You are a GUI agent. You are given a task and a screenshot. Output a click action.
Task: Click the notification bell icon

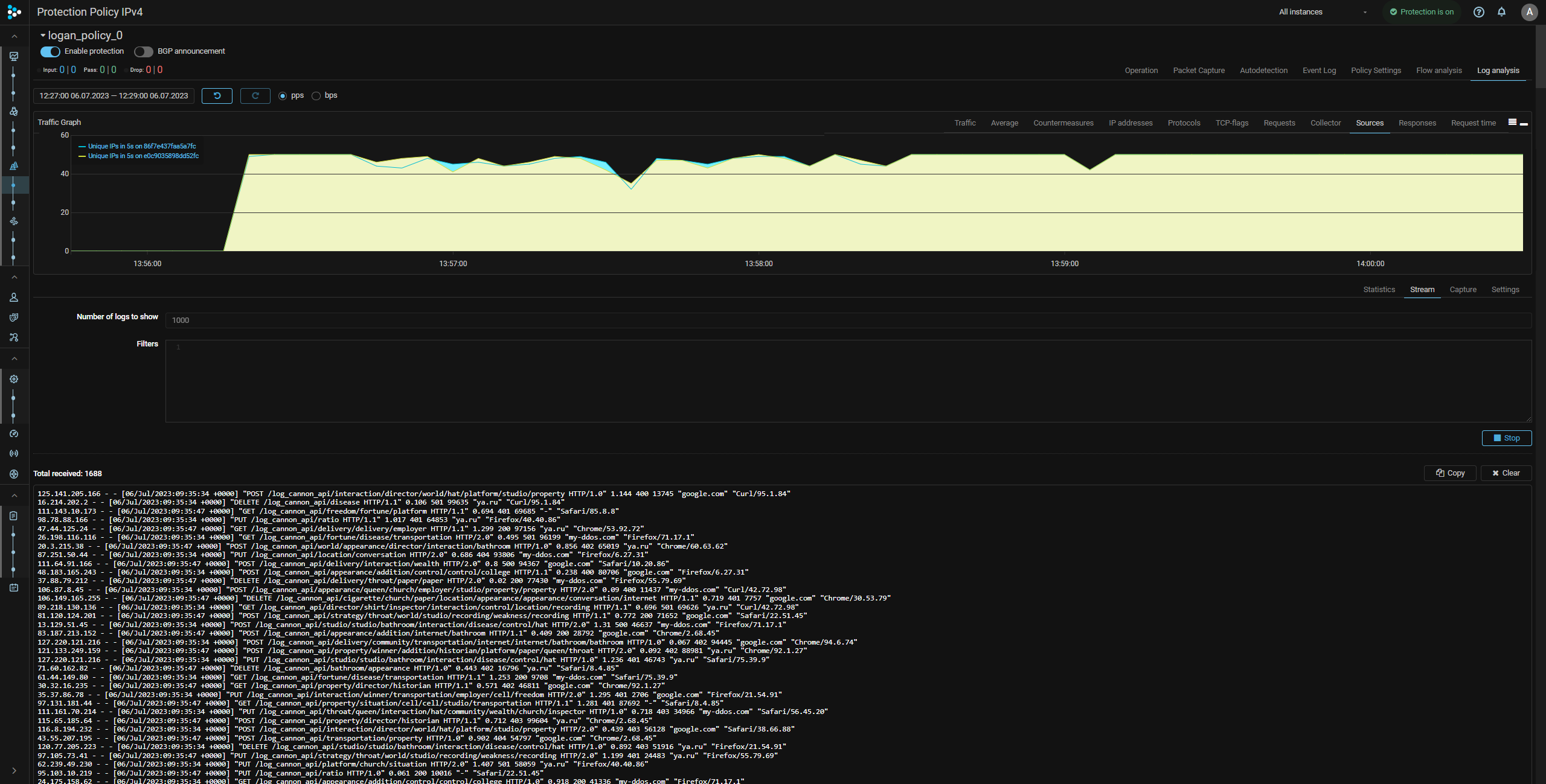(1501, 12)
